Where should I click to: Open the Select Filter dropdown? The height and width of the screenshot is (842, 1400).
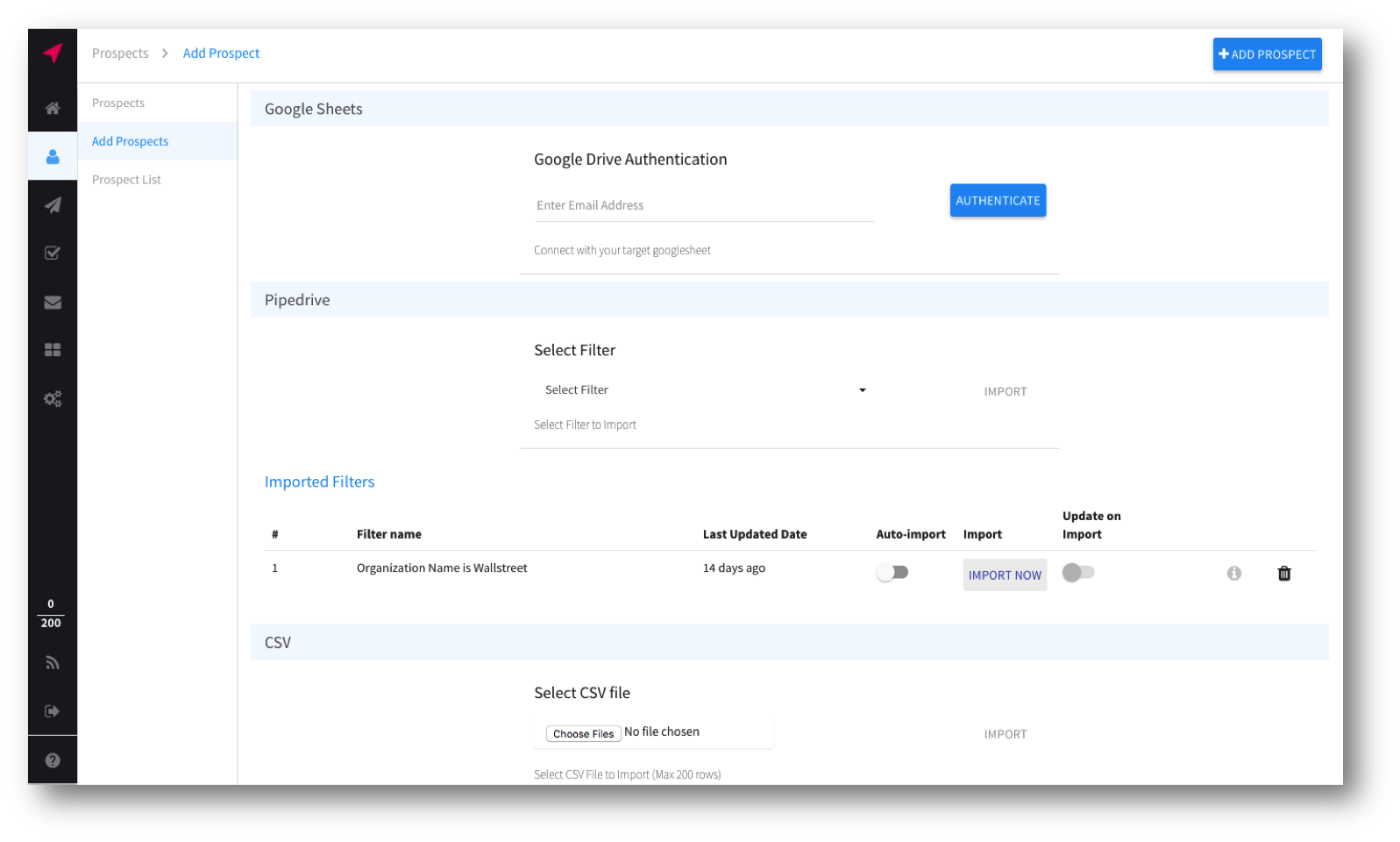[x=704, y=390]
